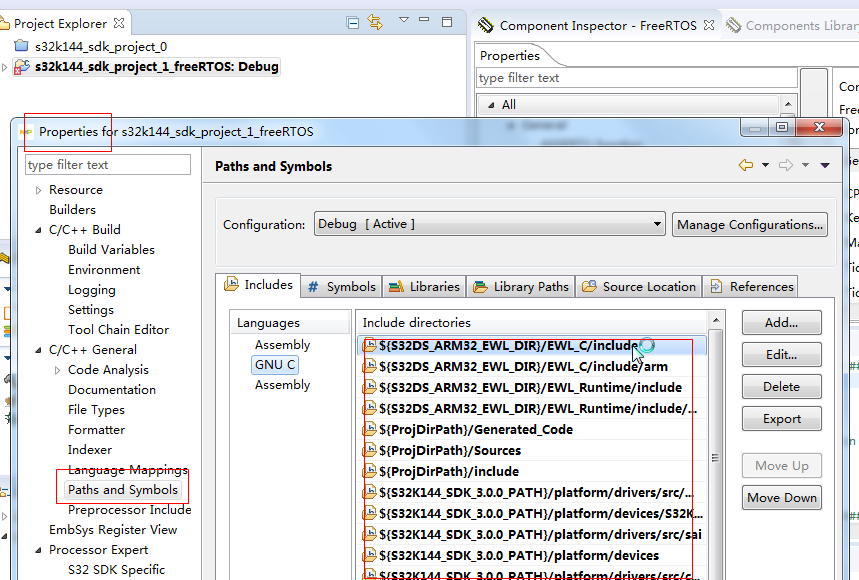The width and height of the screenshot is (859, 580).
Task: Open Indexer page
Action: [90, 450]
